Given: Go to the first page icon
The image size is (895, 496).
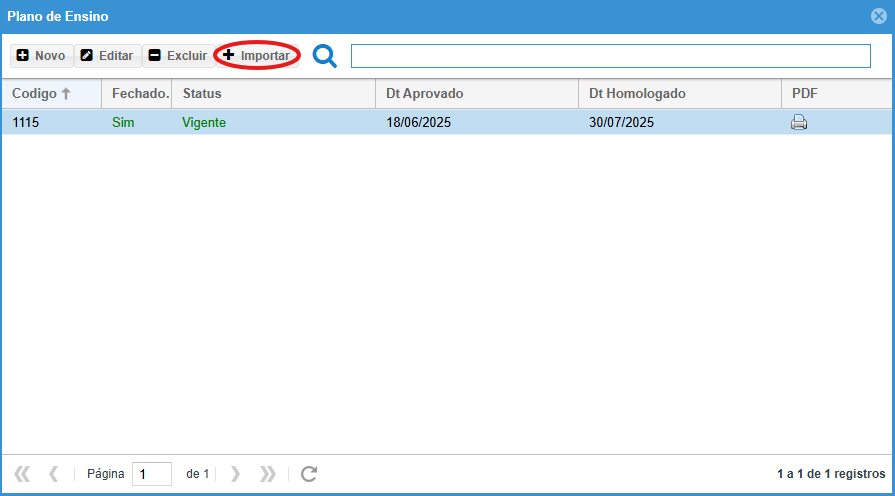Looking at the screenshot, I should click(22, 474).
